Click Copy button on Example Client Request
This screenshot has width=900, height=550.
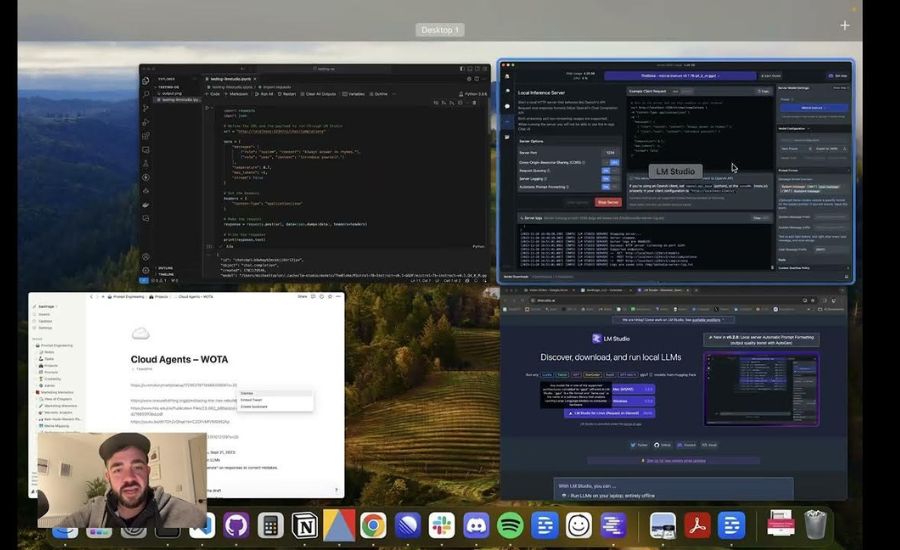763,91
